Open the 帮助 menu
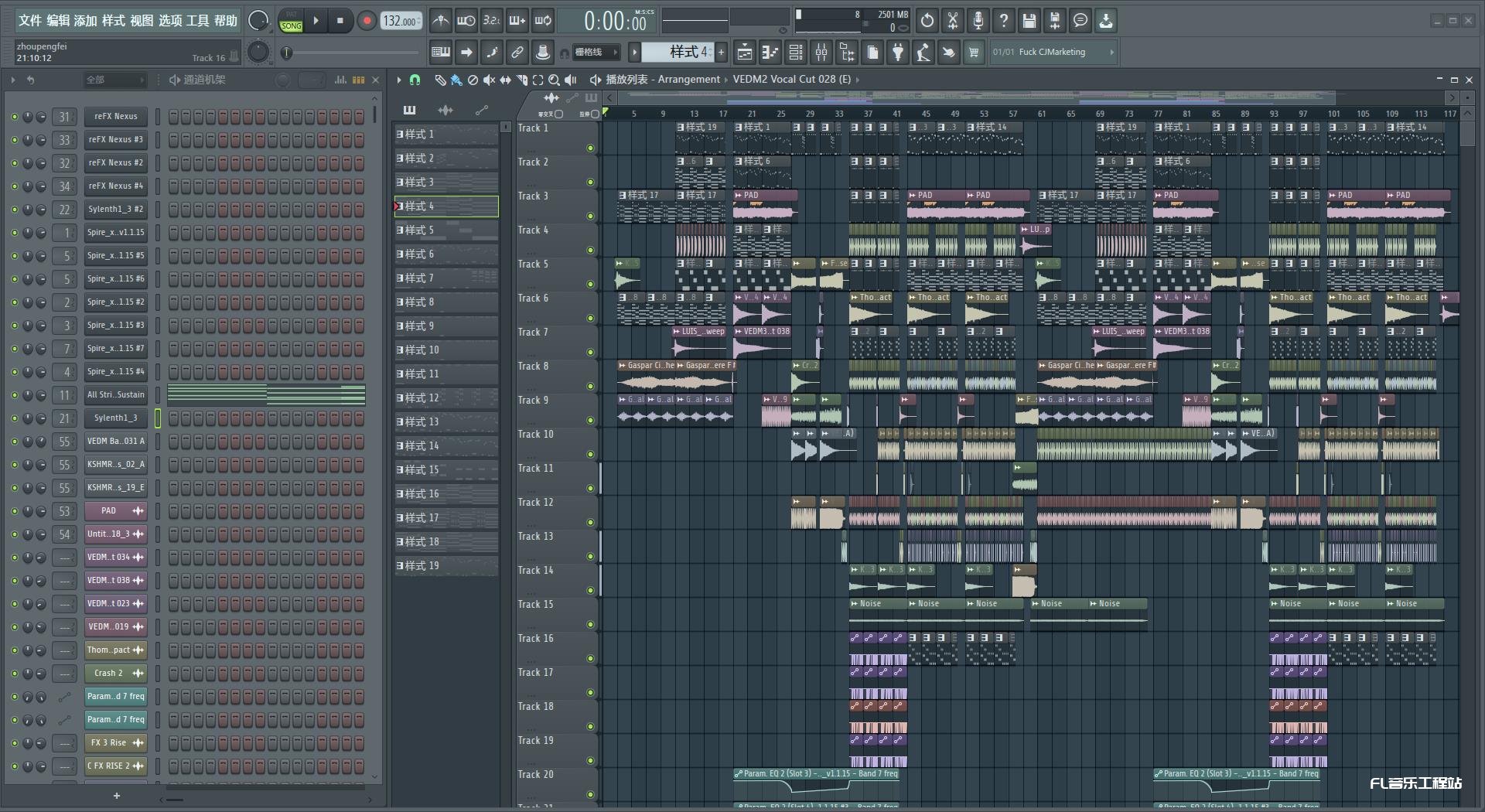Screen dimensions: 1485x812 [x=226, y=21]
